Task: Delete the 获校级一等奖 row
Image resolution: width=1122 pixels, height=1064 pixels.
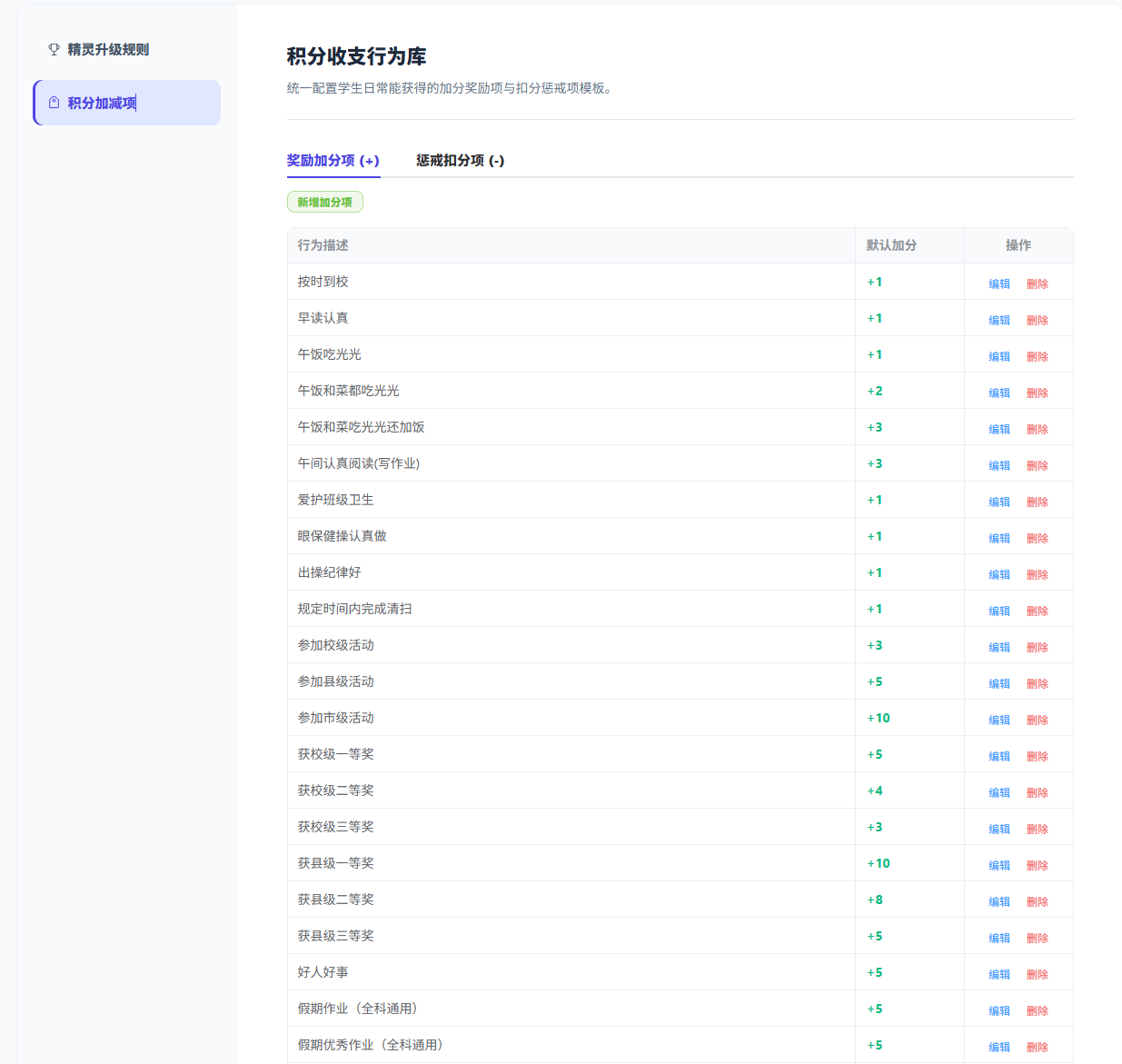Action: pyautogui.click(x=1038, y=756)
